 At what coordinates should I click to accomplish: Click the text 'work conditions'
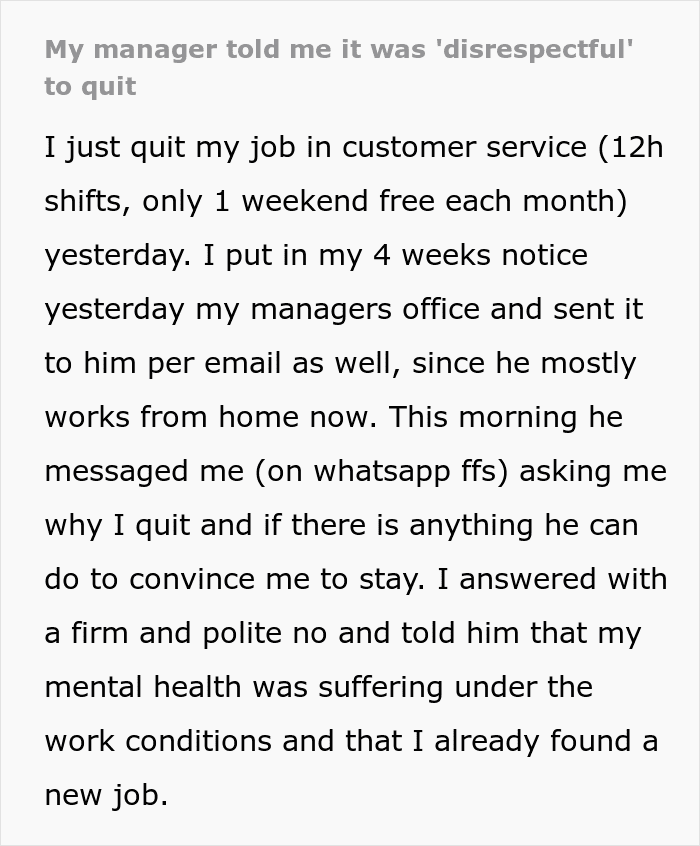click(161, 740)
